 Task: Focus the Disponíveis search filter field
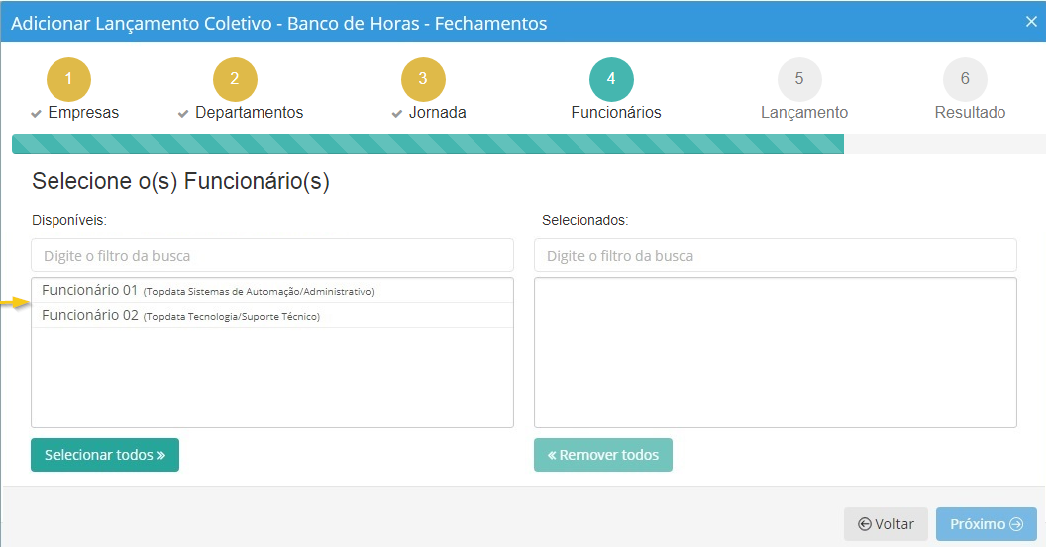tap(272, 255)
